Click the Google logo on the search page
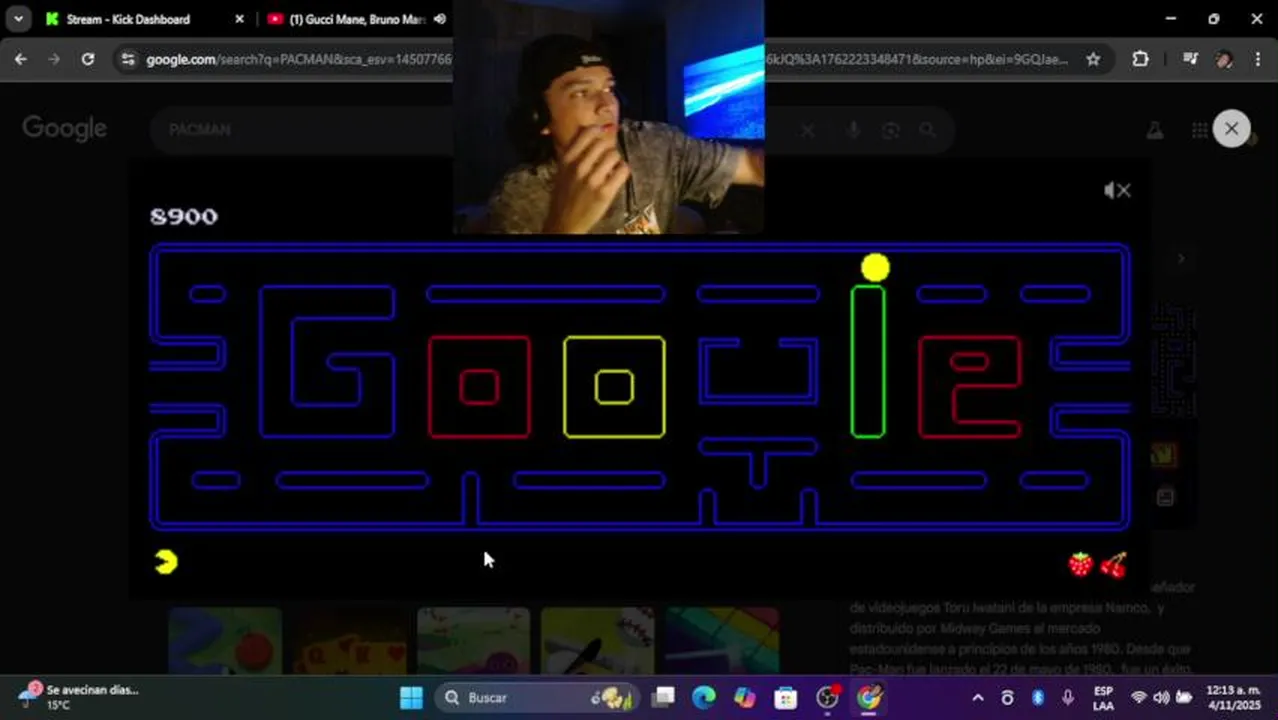This screenshot has width=1278, height=720. [x=64, y=129]
